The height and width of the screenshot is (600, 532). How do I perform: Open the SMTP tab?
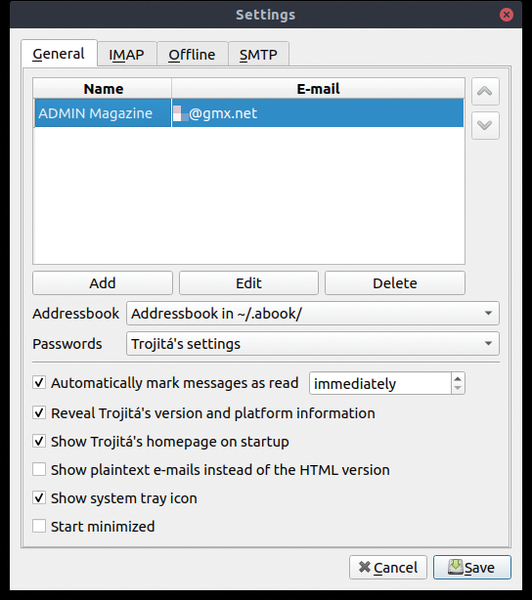258,54
